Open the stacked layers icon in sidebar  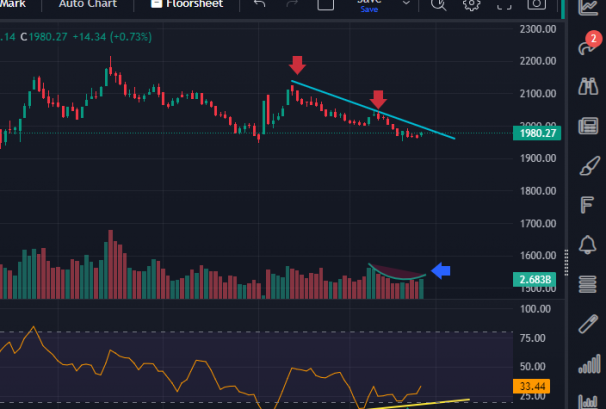[587, 284]
